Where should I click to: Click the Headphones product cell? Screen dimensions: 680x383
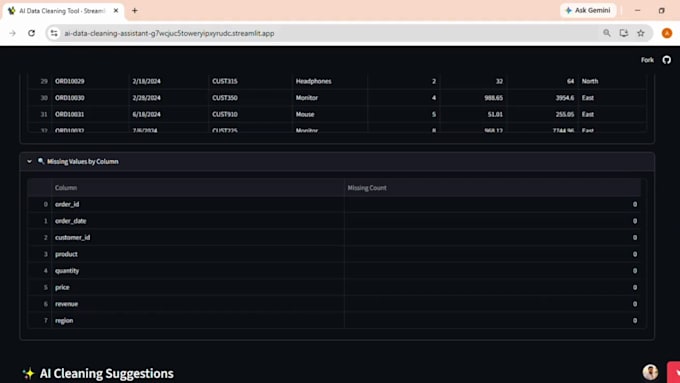point(330,81)
